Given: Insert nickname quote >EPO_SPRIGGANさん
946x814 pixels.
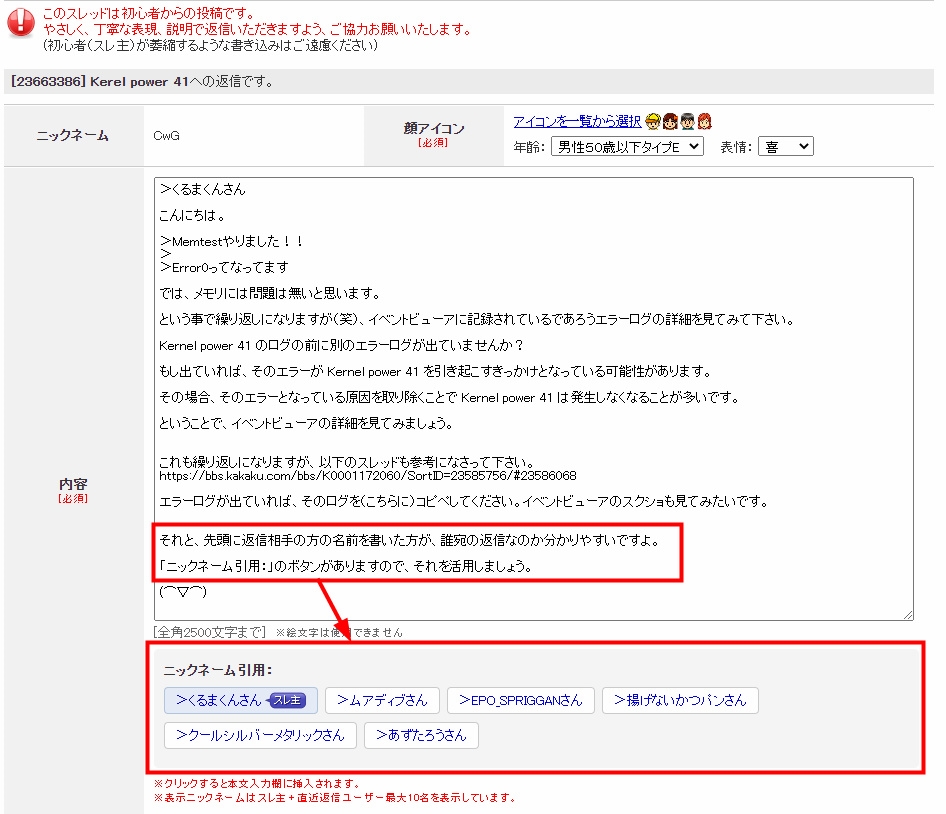Looking at the screenshot, I should [x=521, y=701].
